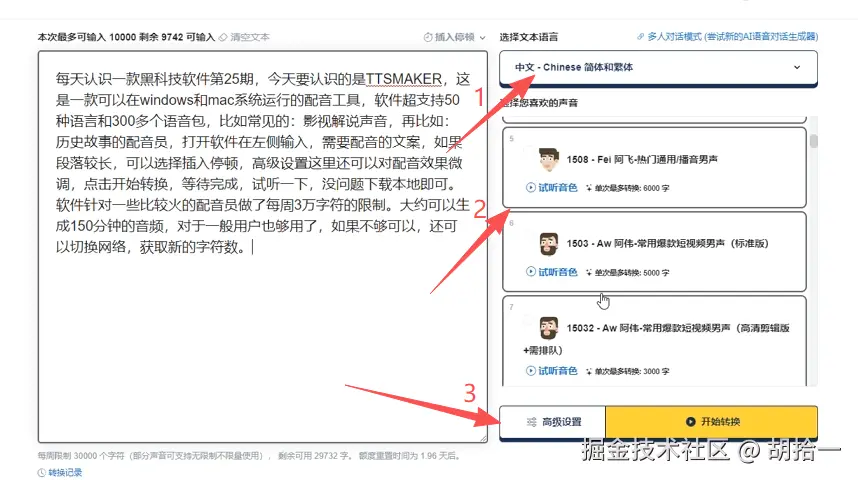The height and width of the screenshot is (480, 858).
Task: Open the 中文 - Chinese language dropdown
Action: pos(658,67)
